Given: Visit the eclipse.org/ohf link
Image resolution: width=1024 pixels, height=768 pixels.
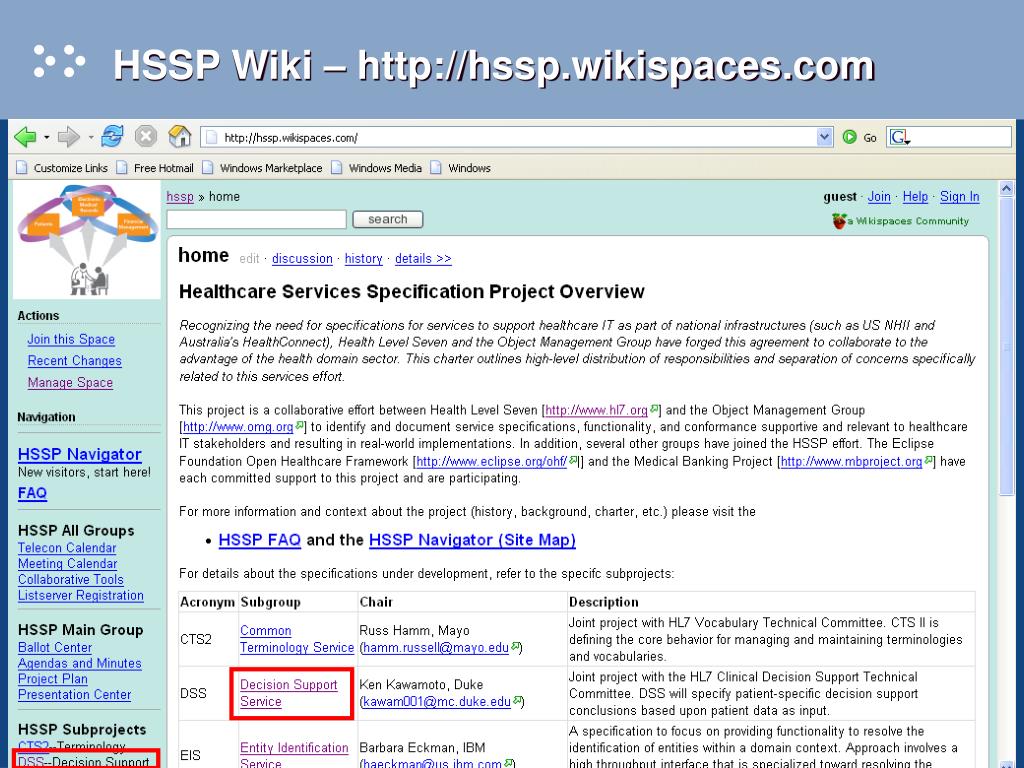Looking at the screenshot, I should [x=492, y=461].
